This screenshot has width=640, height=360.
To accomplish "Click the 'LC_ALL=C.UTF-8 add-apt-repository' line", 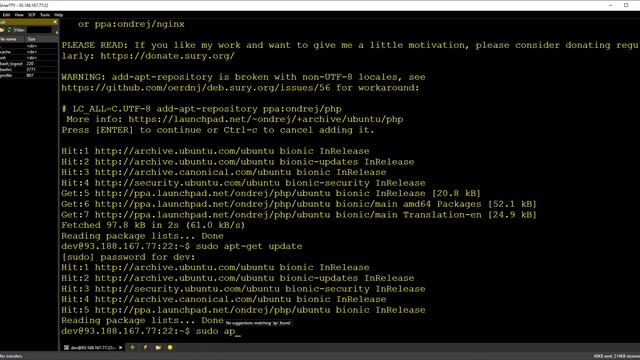I will [202, 109].
